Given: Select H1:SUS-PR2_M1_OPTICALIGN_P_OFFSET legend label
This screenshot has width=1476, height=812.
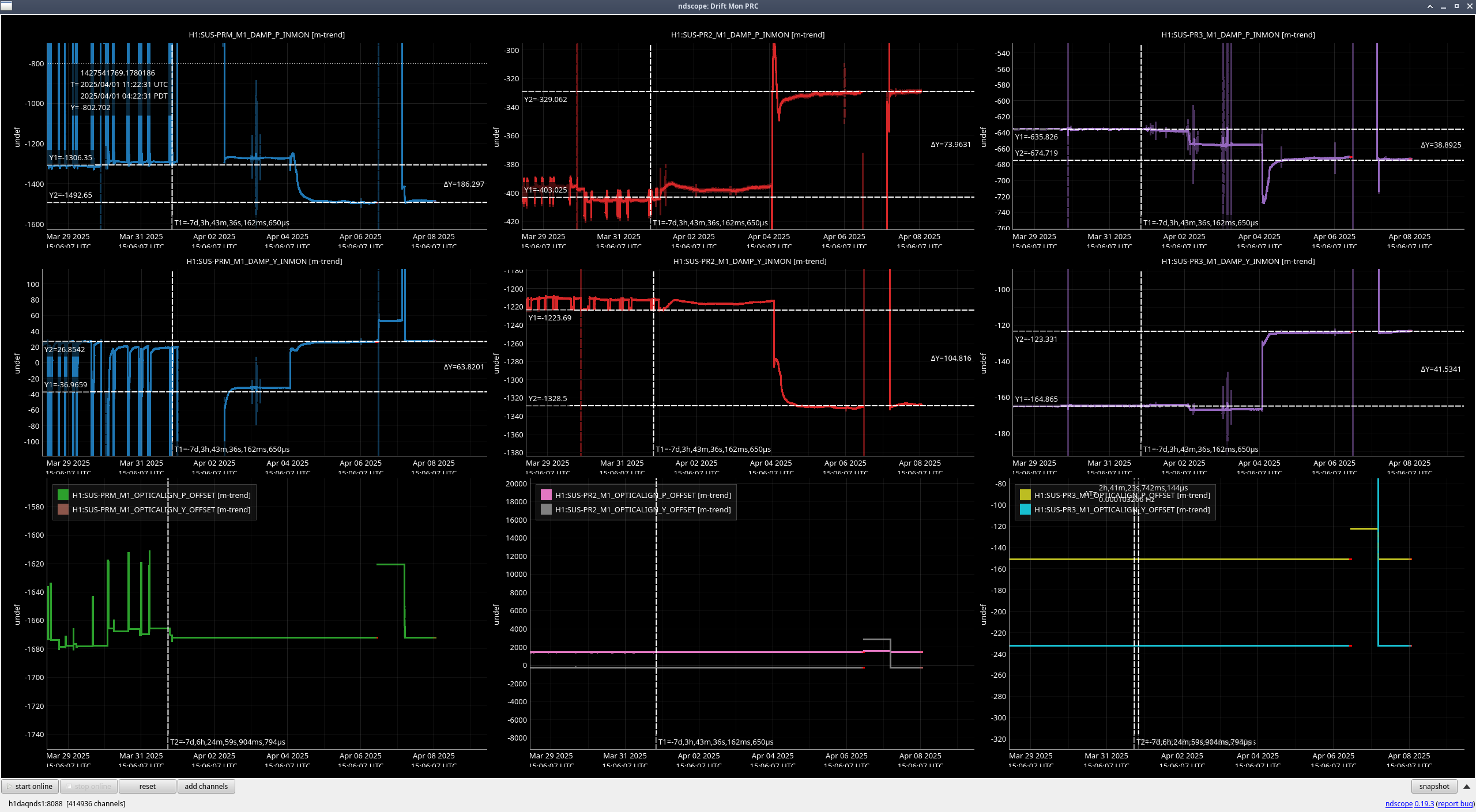Looking at the screenshot, I should [643, 495].
